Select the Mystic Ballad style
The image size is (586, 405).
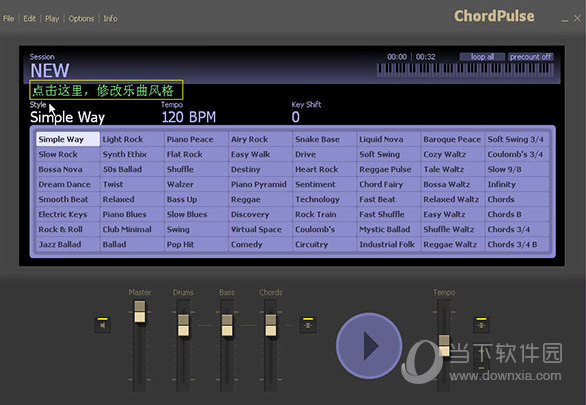click(389, 229)
